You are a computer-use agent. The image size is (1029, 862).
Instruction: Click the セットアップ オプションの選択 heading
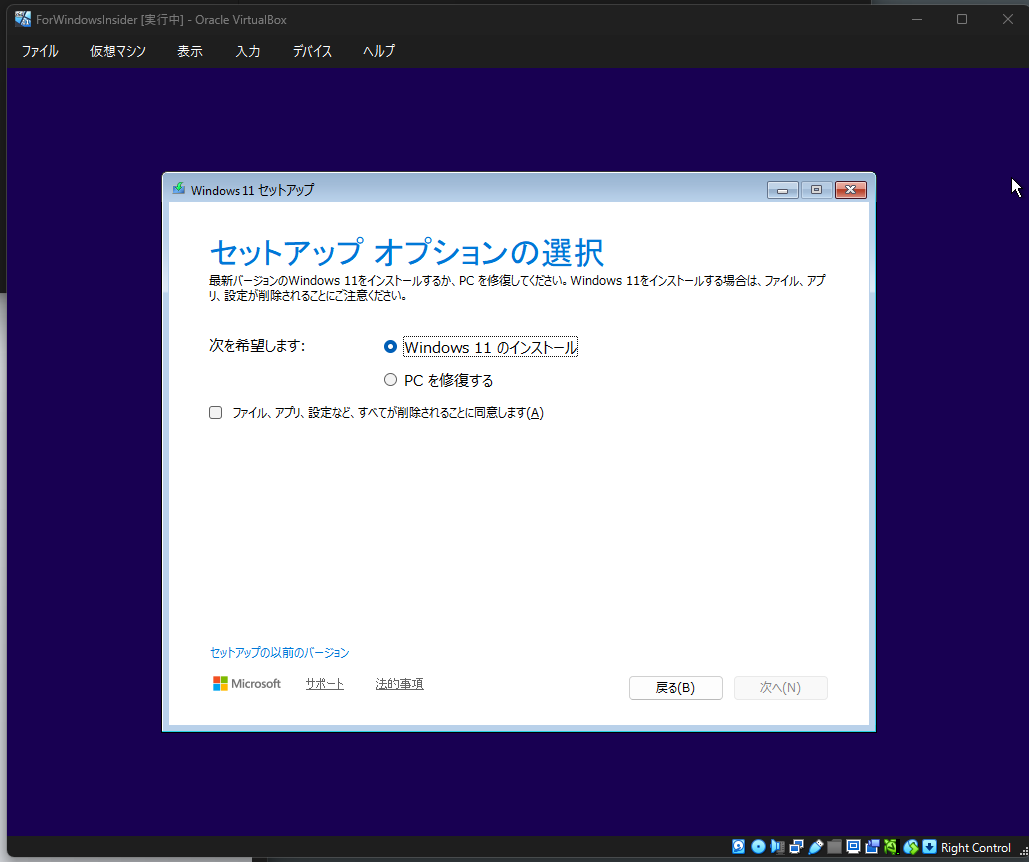coord(407,252)
